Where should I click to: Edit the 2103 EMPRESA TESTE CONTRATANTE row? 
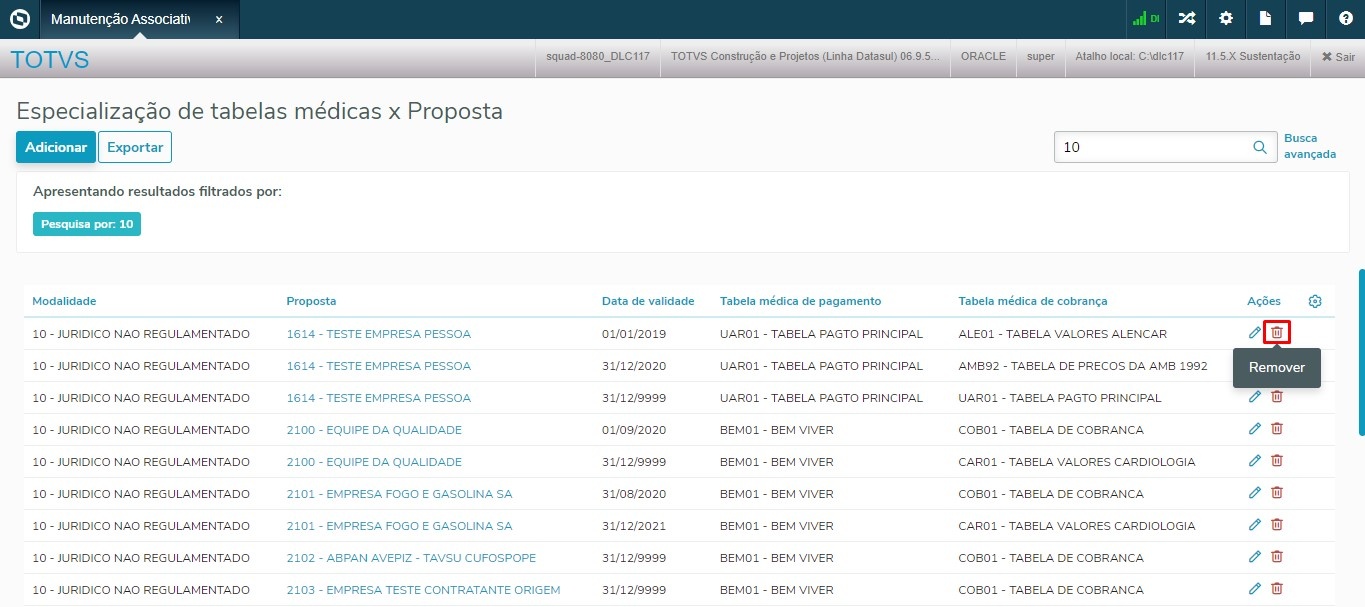1255,589
